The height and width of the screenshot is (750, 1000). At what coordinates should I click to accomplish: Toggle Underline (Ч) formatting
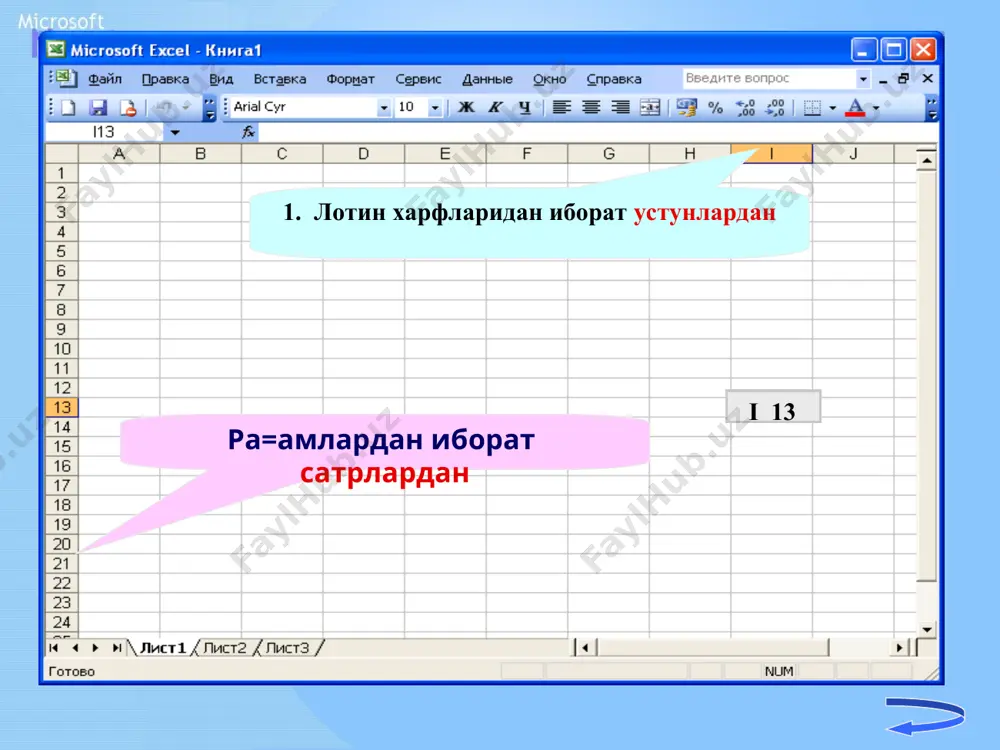pos(525,107)
